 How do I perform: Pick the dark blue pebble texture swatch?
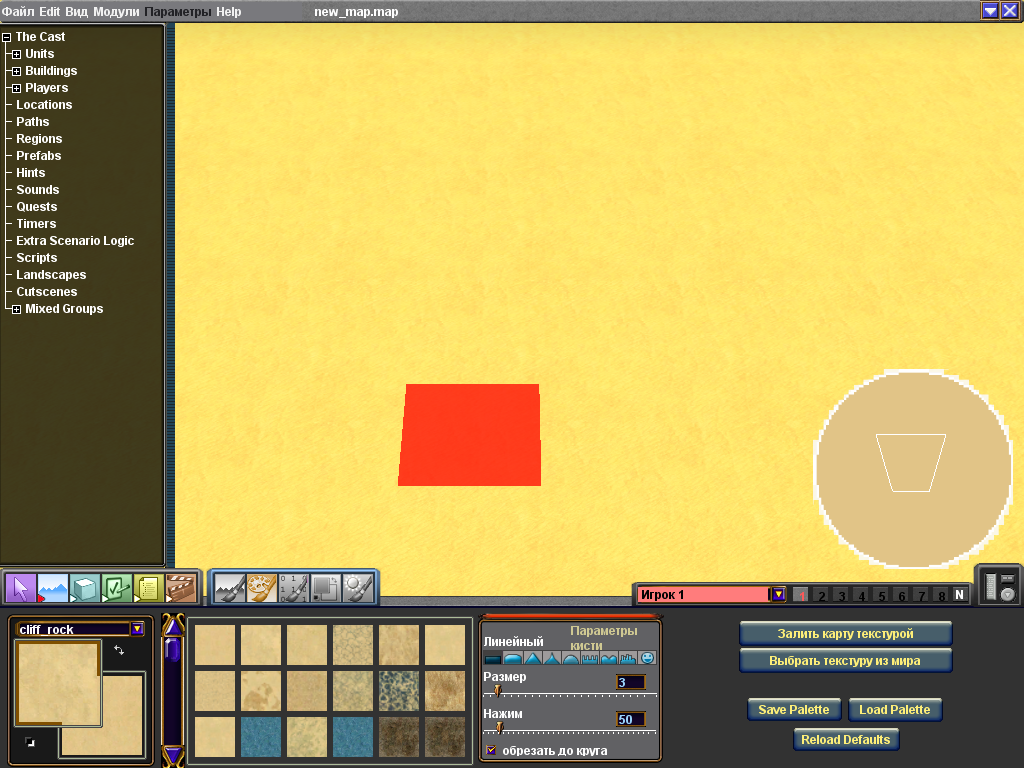click(399, 691)
